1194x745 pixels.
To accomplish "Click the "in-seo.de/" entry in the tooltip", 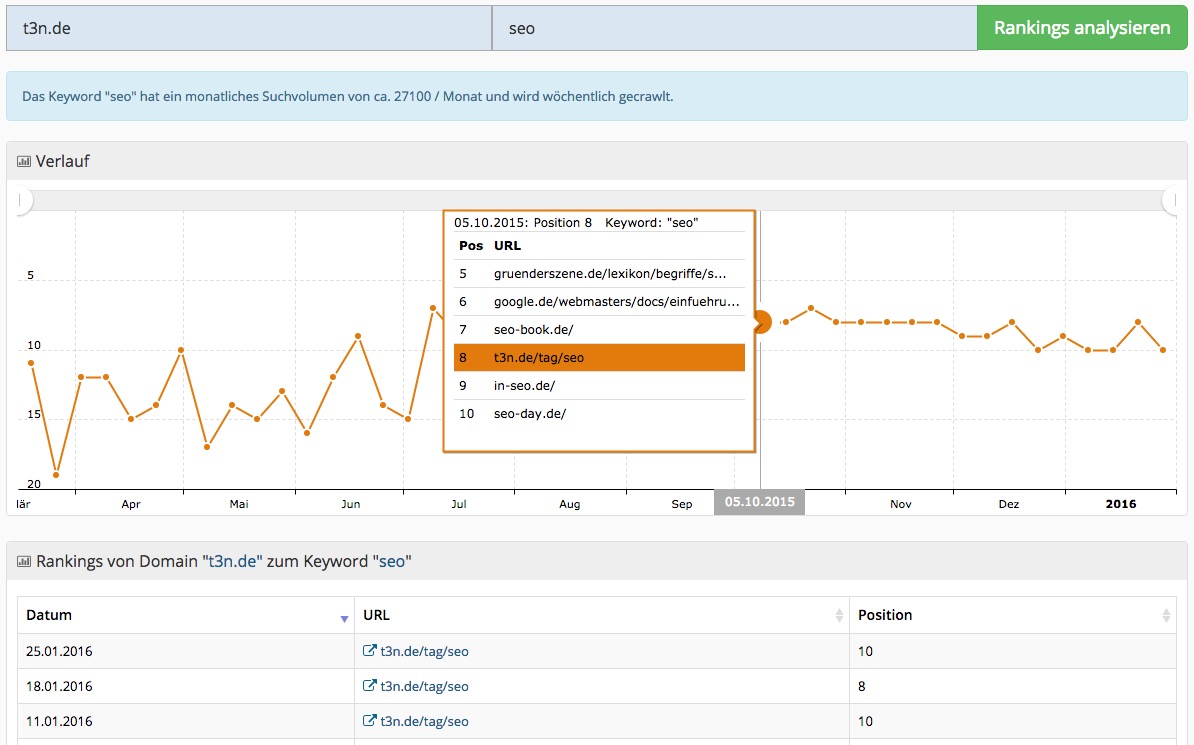I will (525, 385).
